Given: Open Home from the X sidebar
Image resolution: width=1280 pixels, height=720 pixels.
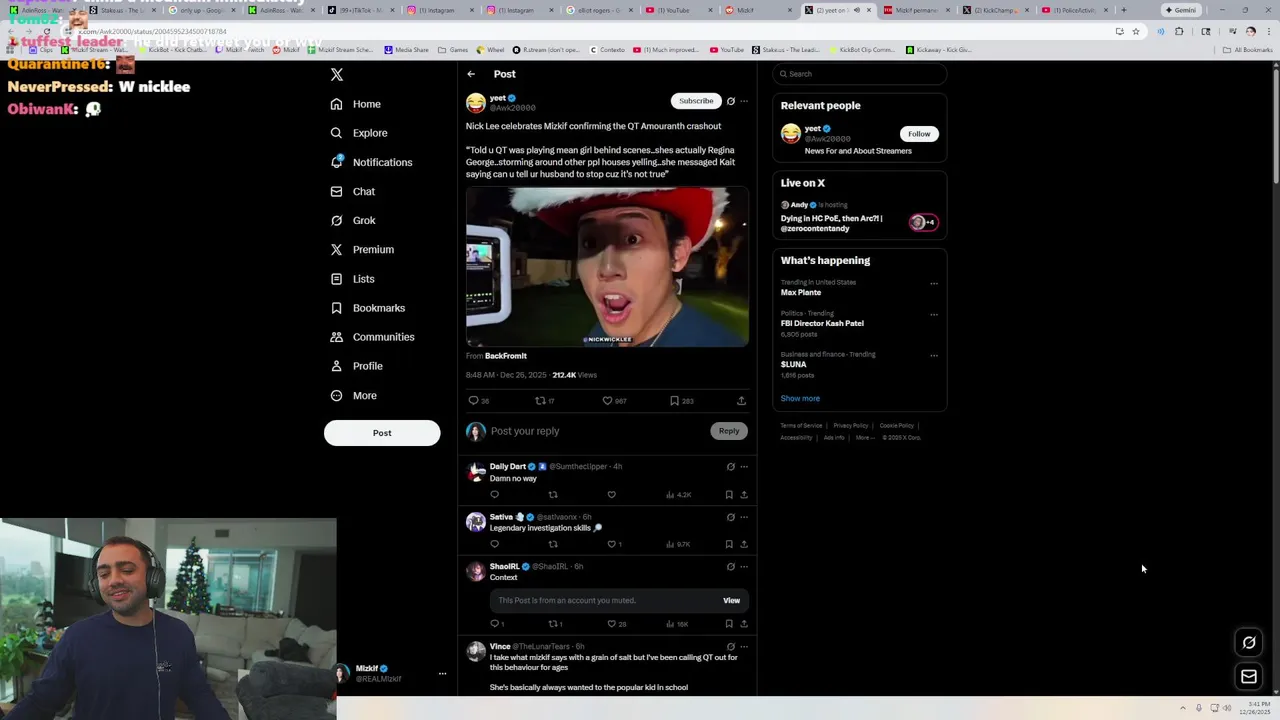Looking at the screenshot, I should coord(356,104).
